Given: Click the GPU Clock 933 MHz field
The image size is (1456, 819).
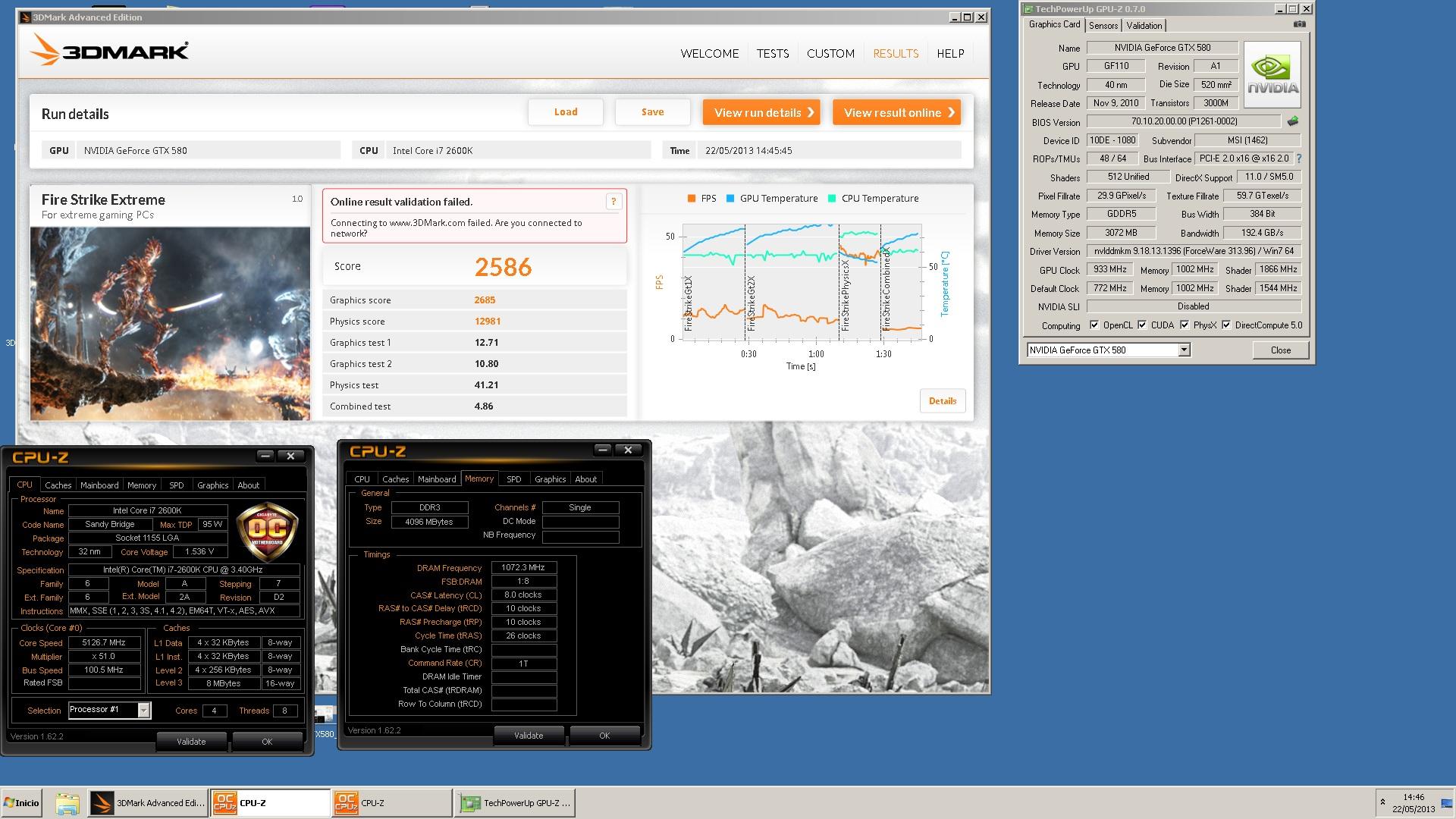Looking at the screenshot, I should (1110, 269).
